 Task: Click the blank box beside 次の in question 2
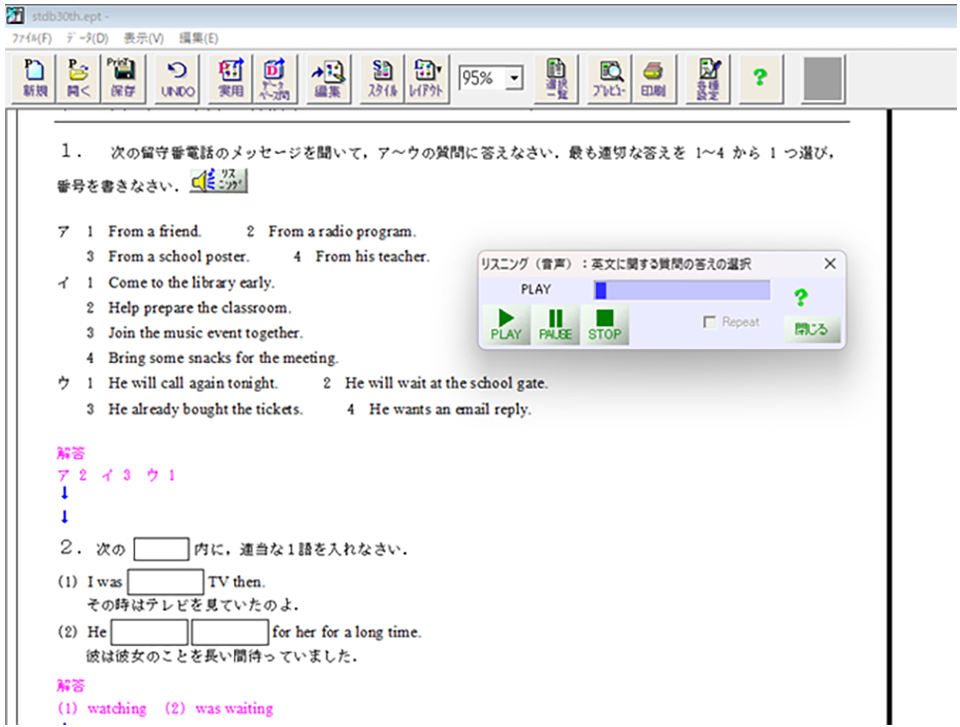click(161, 549)
